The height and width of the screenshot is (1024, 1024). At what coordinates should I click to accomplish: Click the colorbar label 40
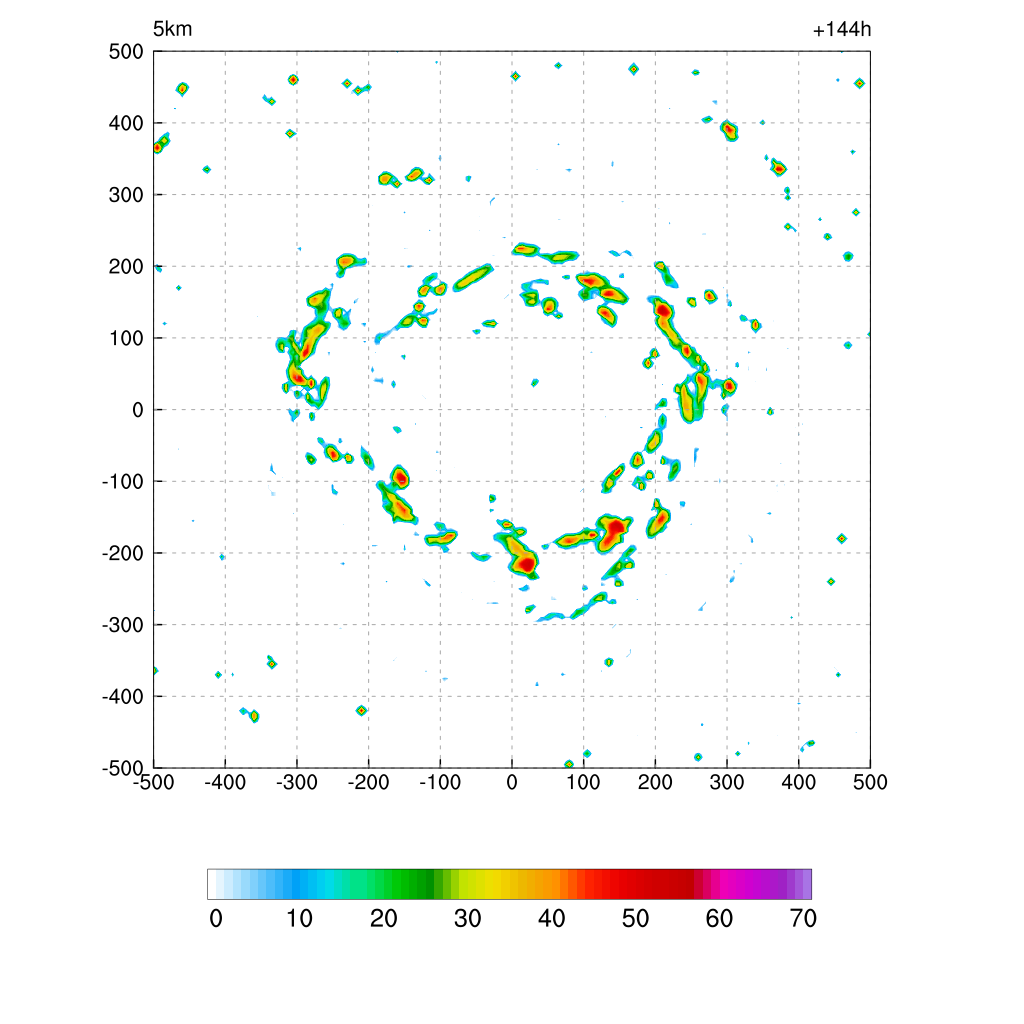tap(551, 919)
